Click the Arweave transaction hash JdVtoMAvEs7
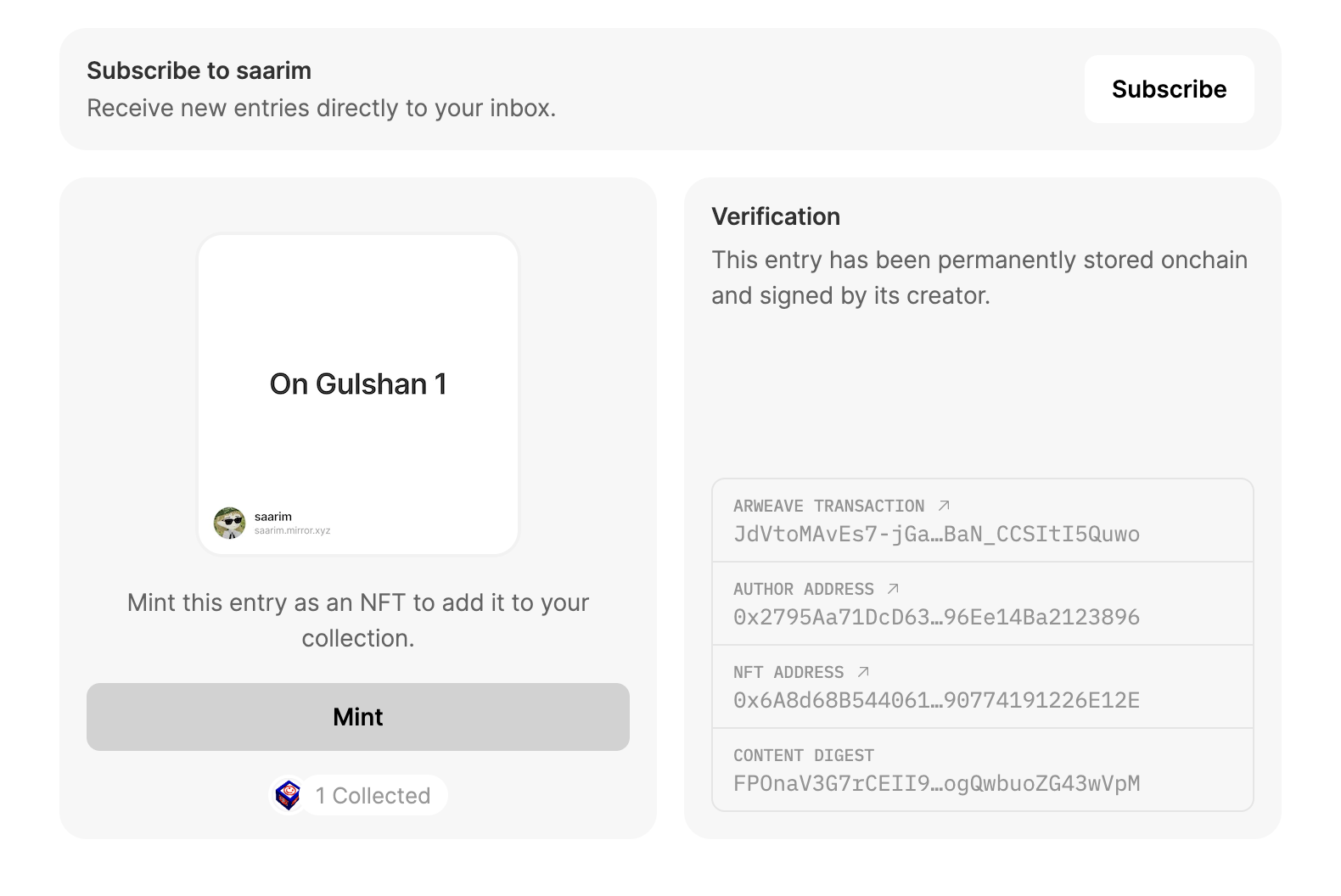 pos(936,534)
